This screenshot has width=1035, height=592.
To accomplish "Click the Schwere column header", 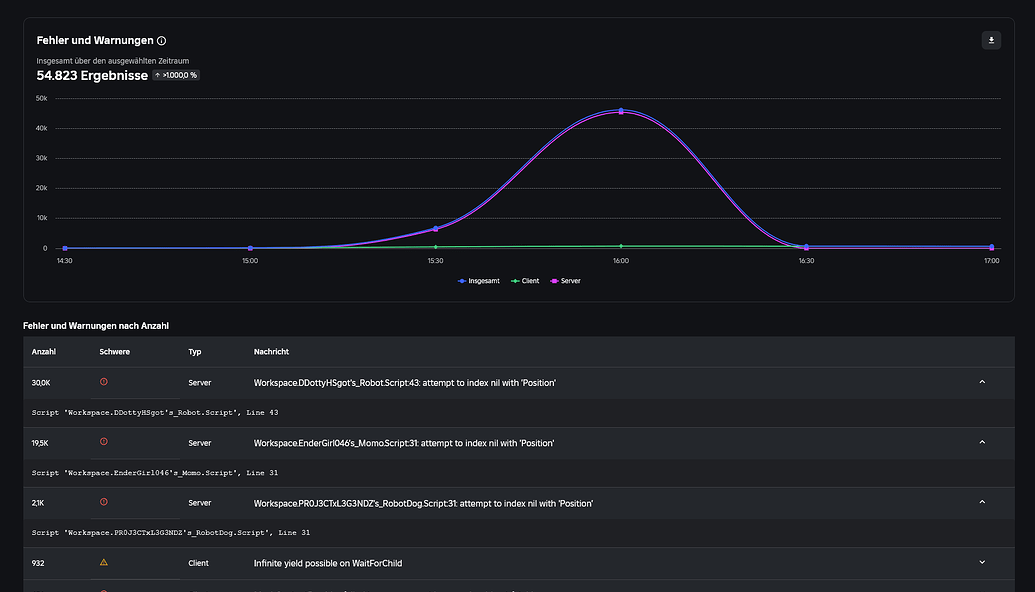I will coord(114,352).
